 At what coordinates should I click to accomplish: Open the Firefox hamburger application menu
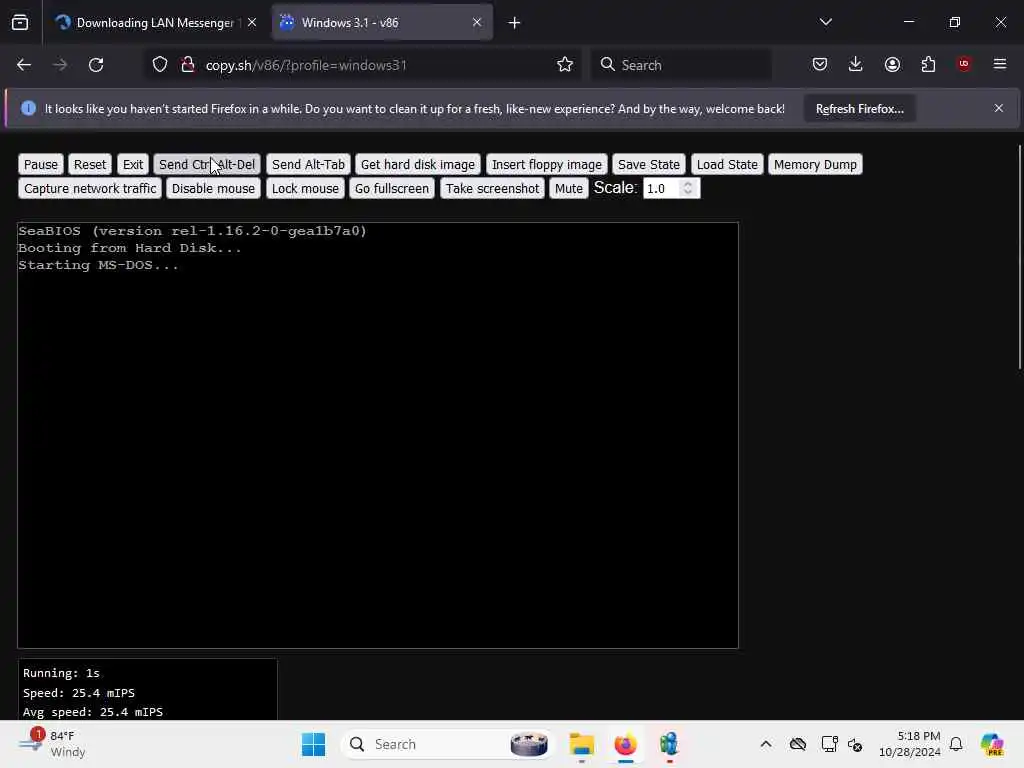1000,64
